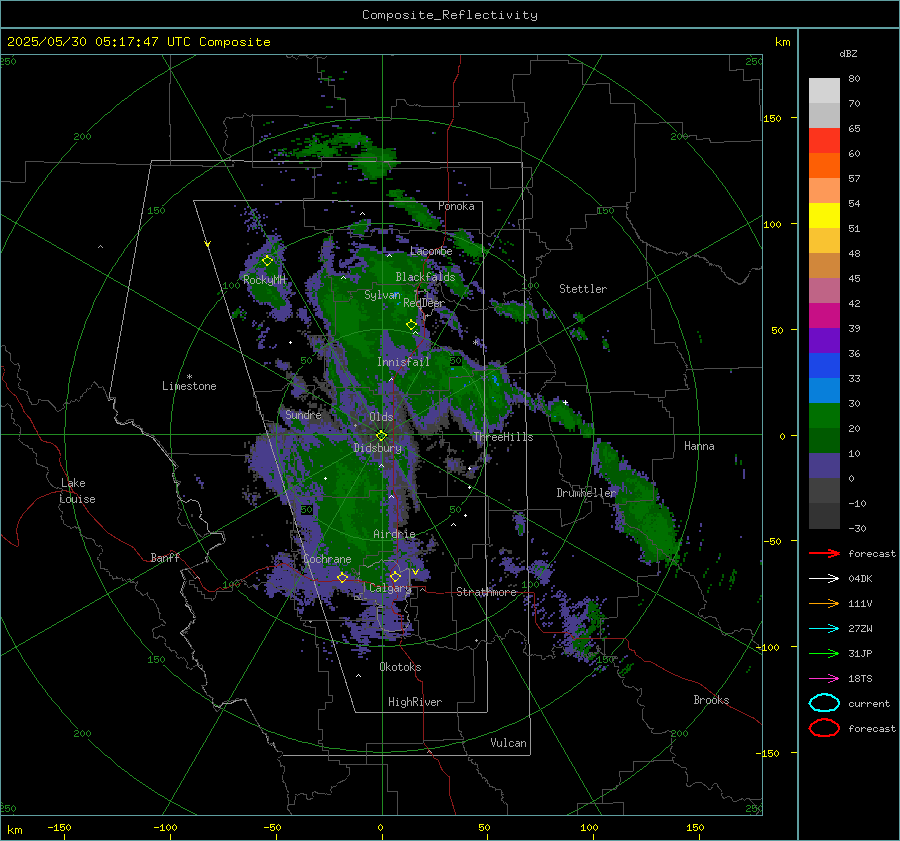900x841 pixels.
Task: Click the Hanna city label
Action: 699,446
